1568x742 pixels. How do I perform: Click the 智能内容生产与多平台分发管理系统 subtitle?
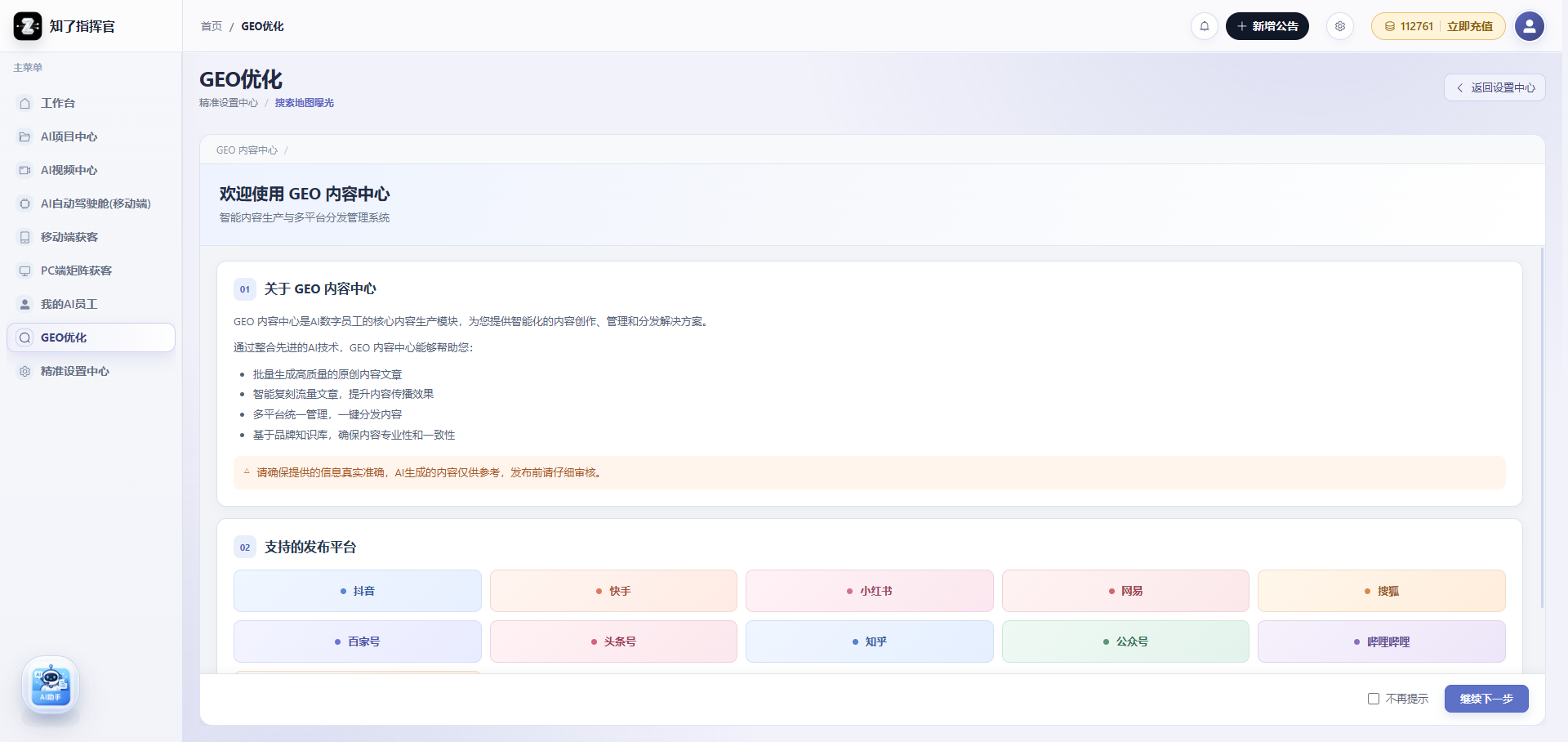click(305, 217)
